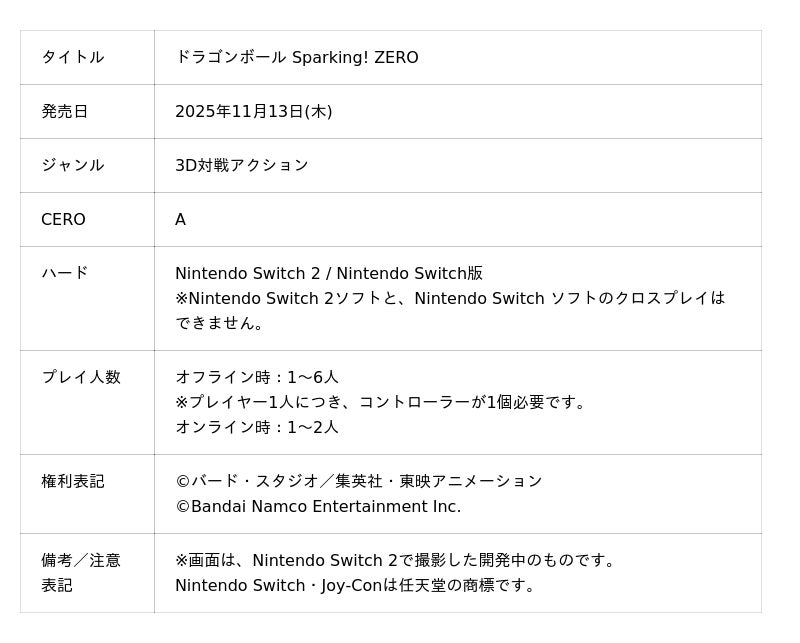800x643 pixels.
Task: Click the タイトル label cell
Action: 73,58
